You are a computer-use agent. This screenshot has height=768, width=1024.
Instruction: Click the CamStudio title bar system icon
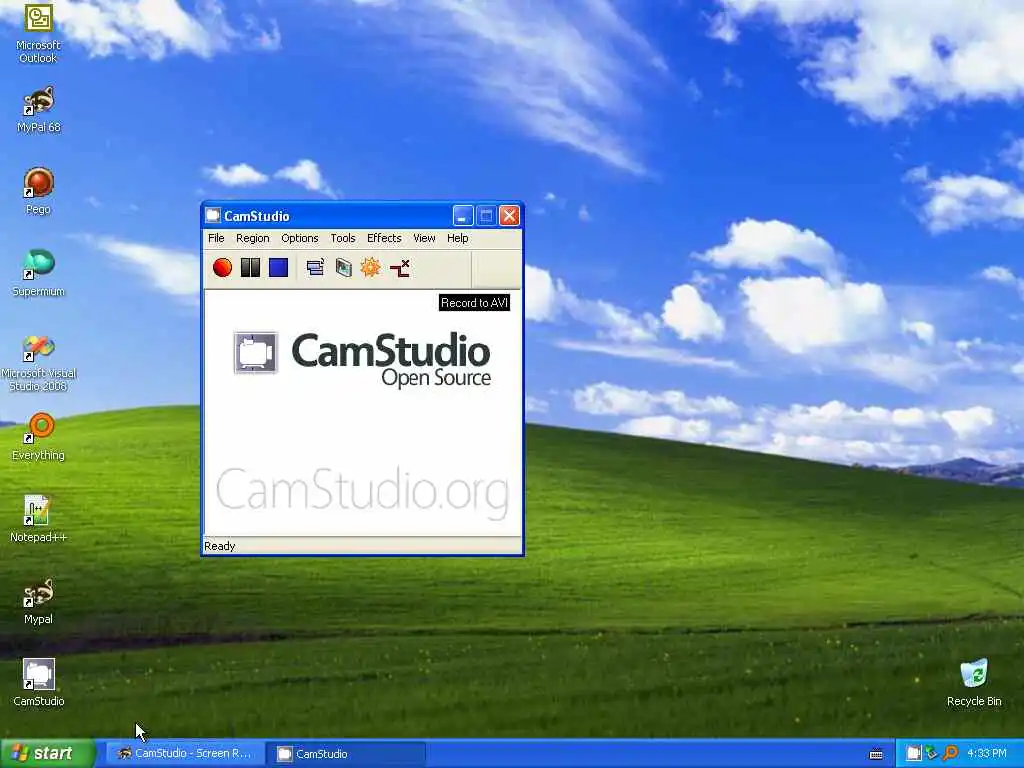tap(213, 216)
